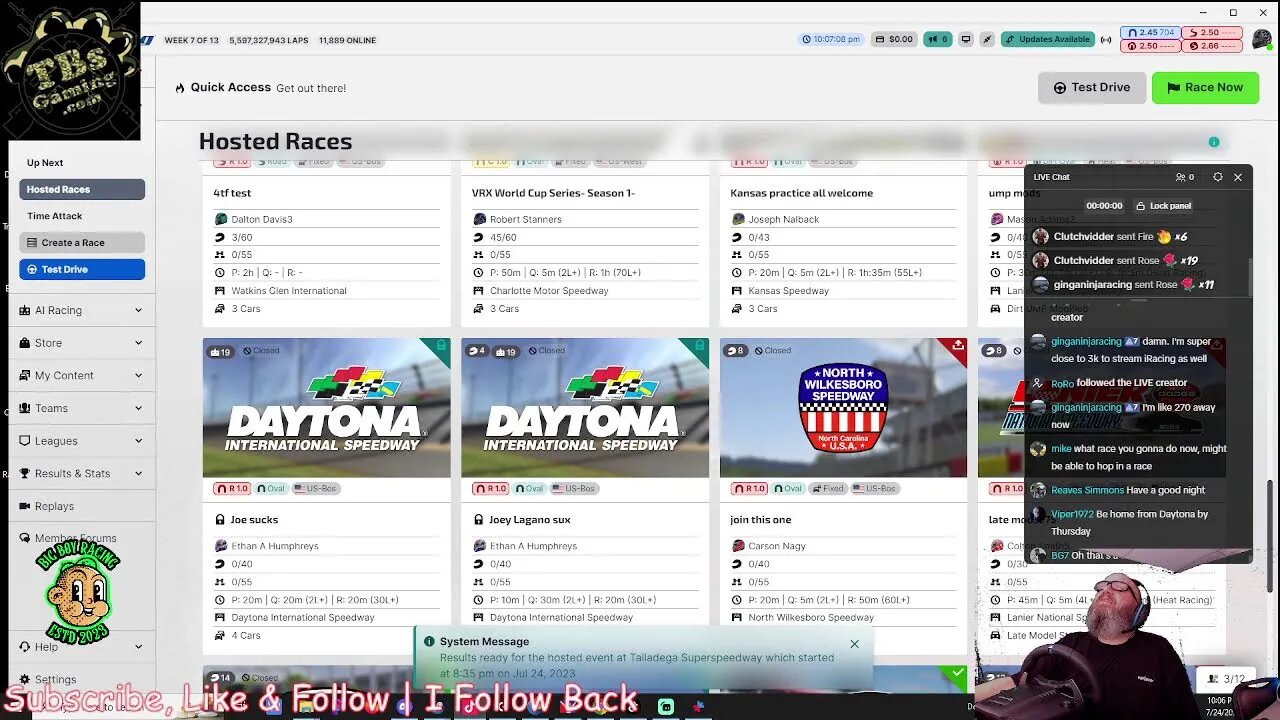Open the 'Joey Lagano sux' Daytona thumbnail
This screenshot has height=720, width=1280.
tap(585, 407)
